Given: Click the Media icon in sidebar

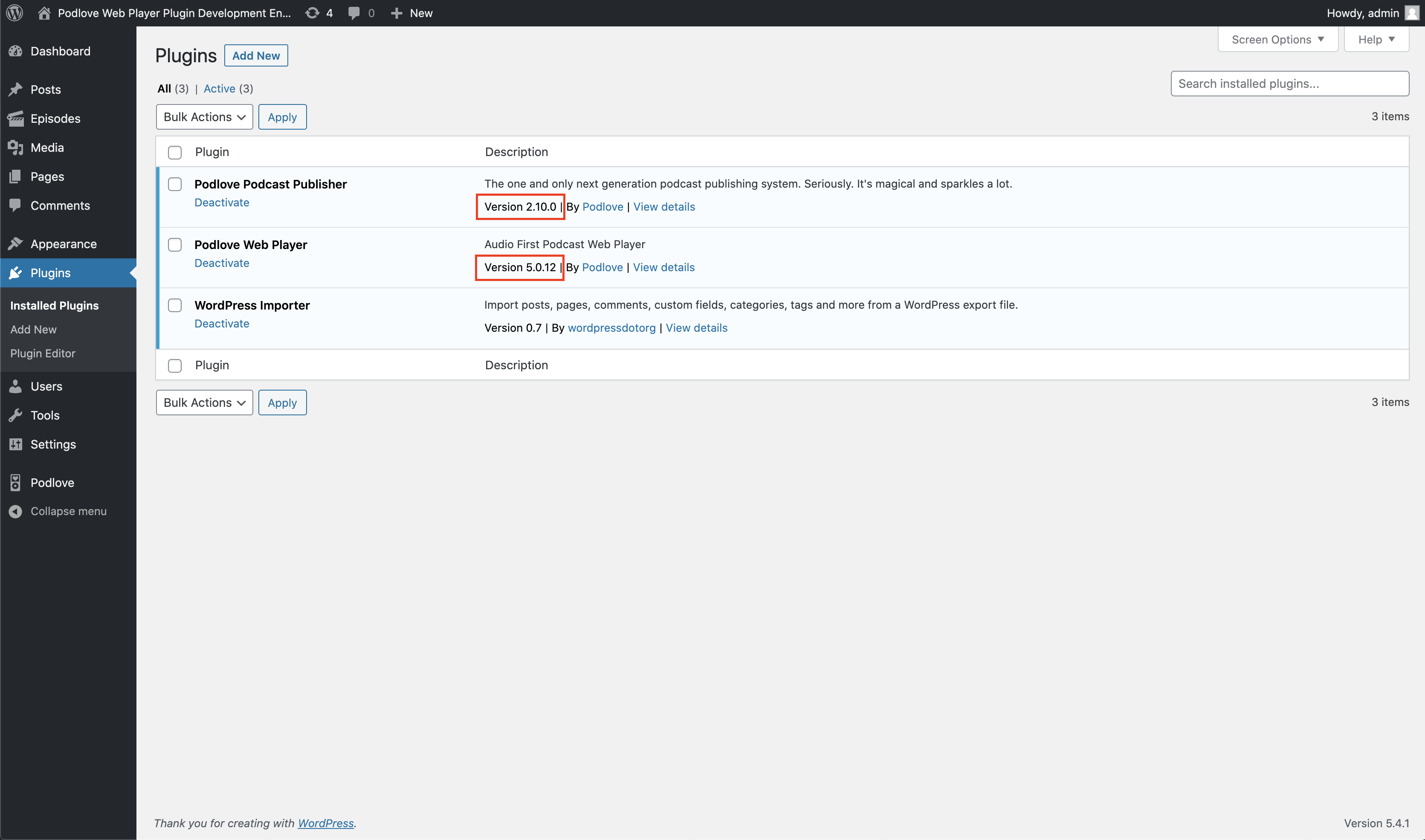Looking at the screenshot, I should pos(15,147).
